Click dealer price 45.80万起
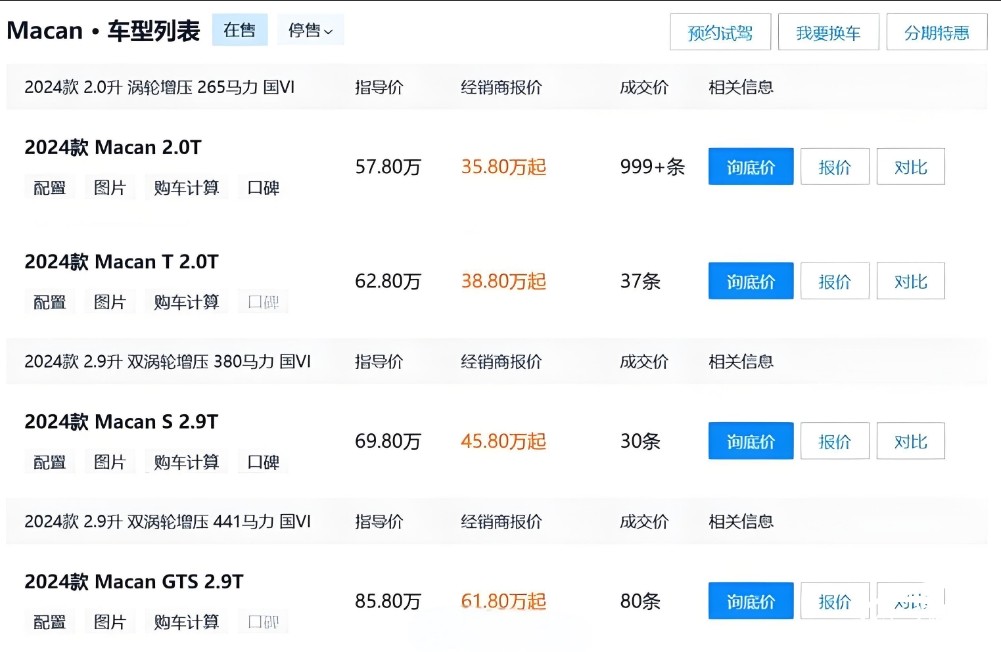 tap(504, 441)
